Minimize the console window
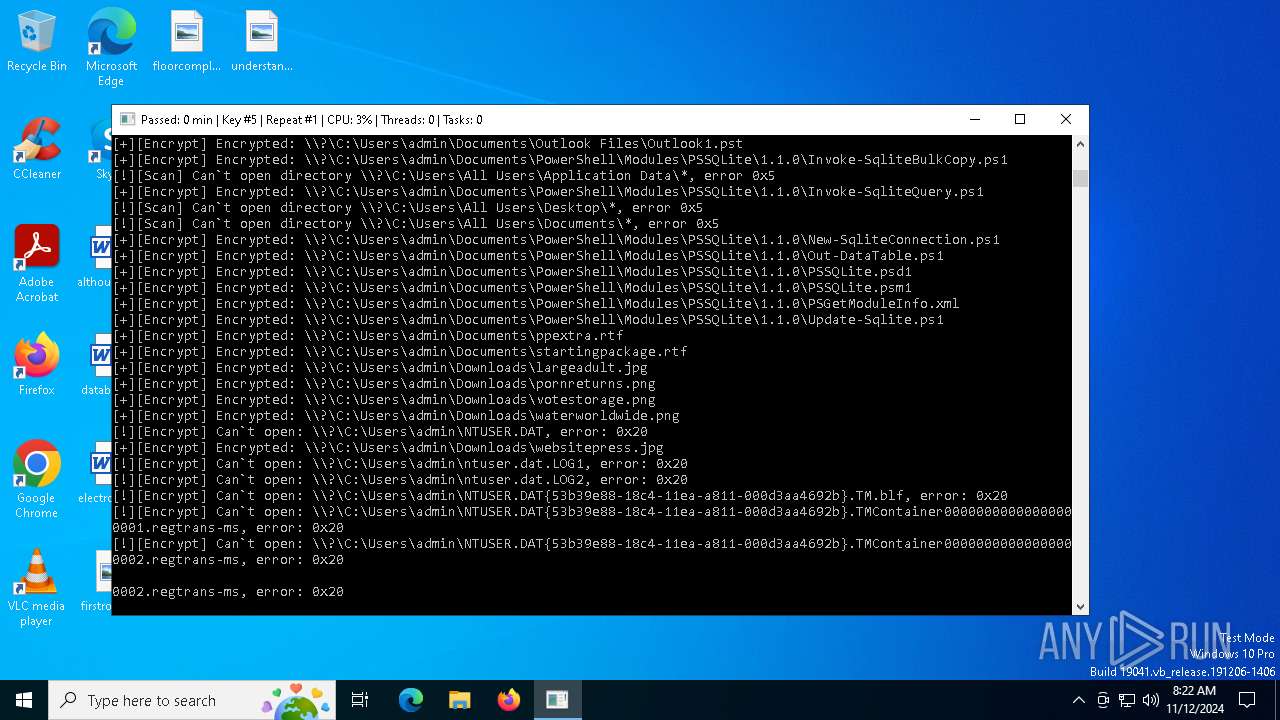1280x720 pixels. point(974,120)
